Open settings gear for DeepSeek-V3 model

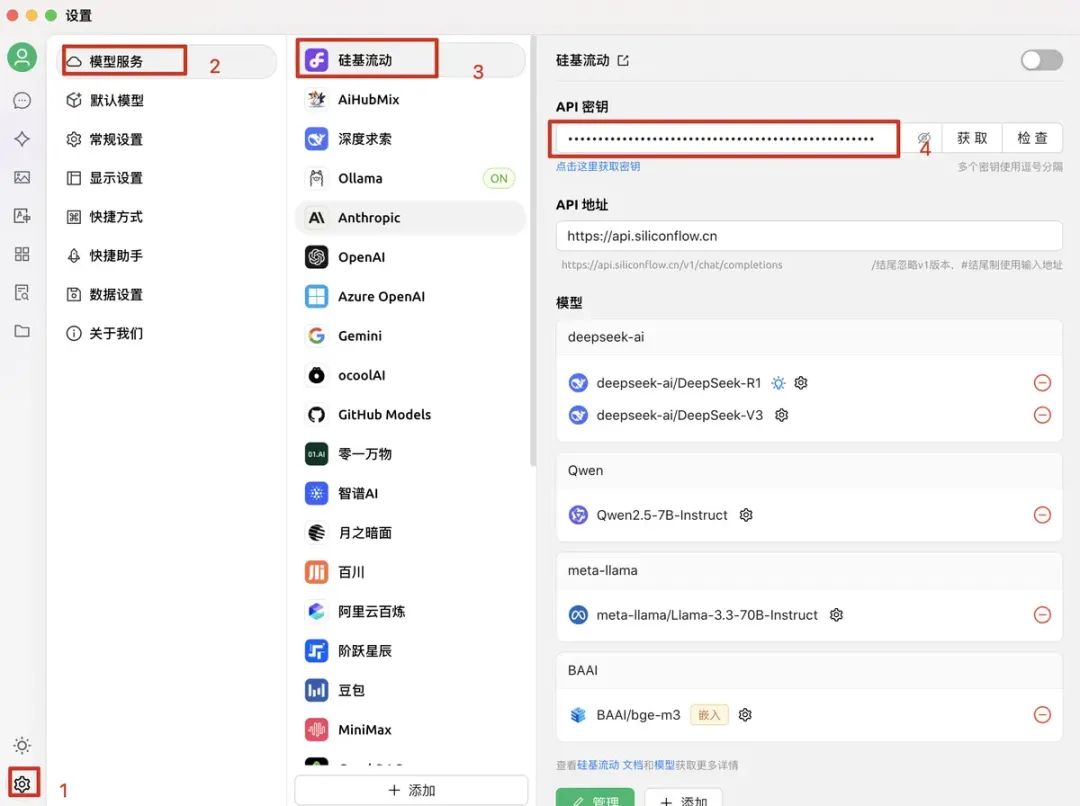[781, 415]
